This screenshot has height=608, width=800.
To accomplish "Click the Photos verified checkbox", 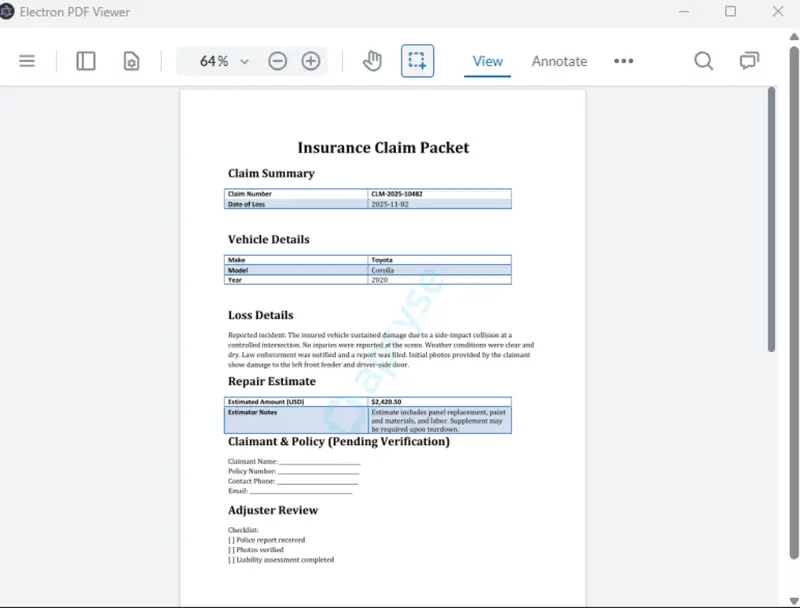I will click(x=231, y=550).
